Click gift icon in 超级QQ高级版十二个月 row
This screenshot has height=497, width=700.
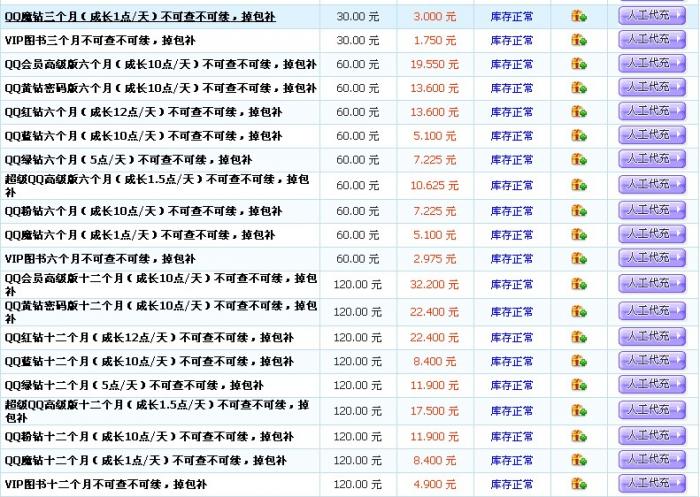pos(579,411)
